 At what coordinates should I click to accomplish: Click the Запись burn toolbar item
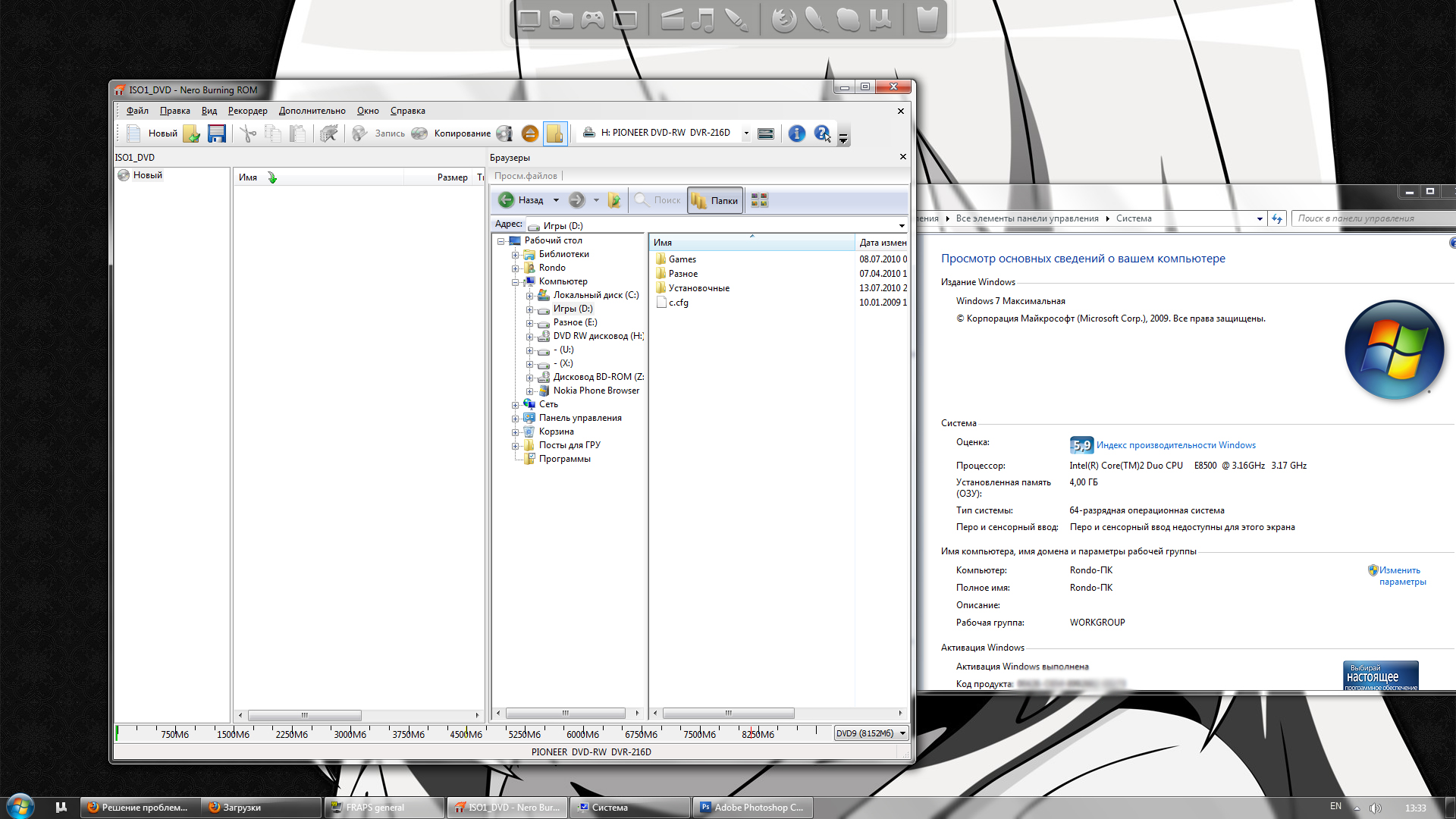click(x=379, y=133)
